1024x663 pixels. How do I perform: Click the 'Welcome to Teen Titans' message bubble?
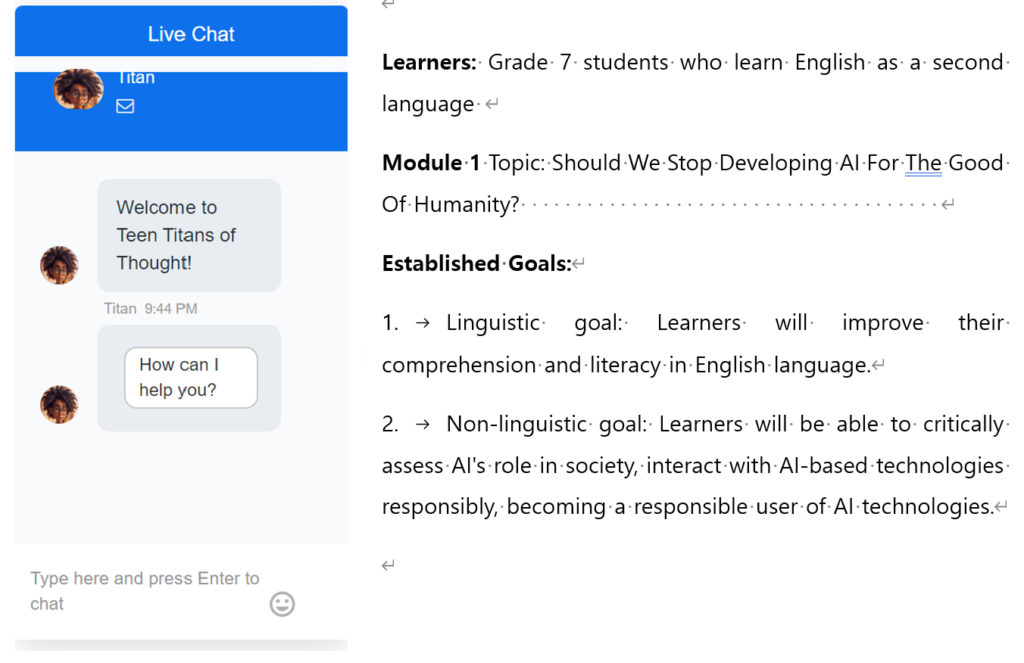(188, 235)
